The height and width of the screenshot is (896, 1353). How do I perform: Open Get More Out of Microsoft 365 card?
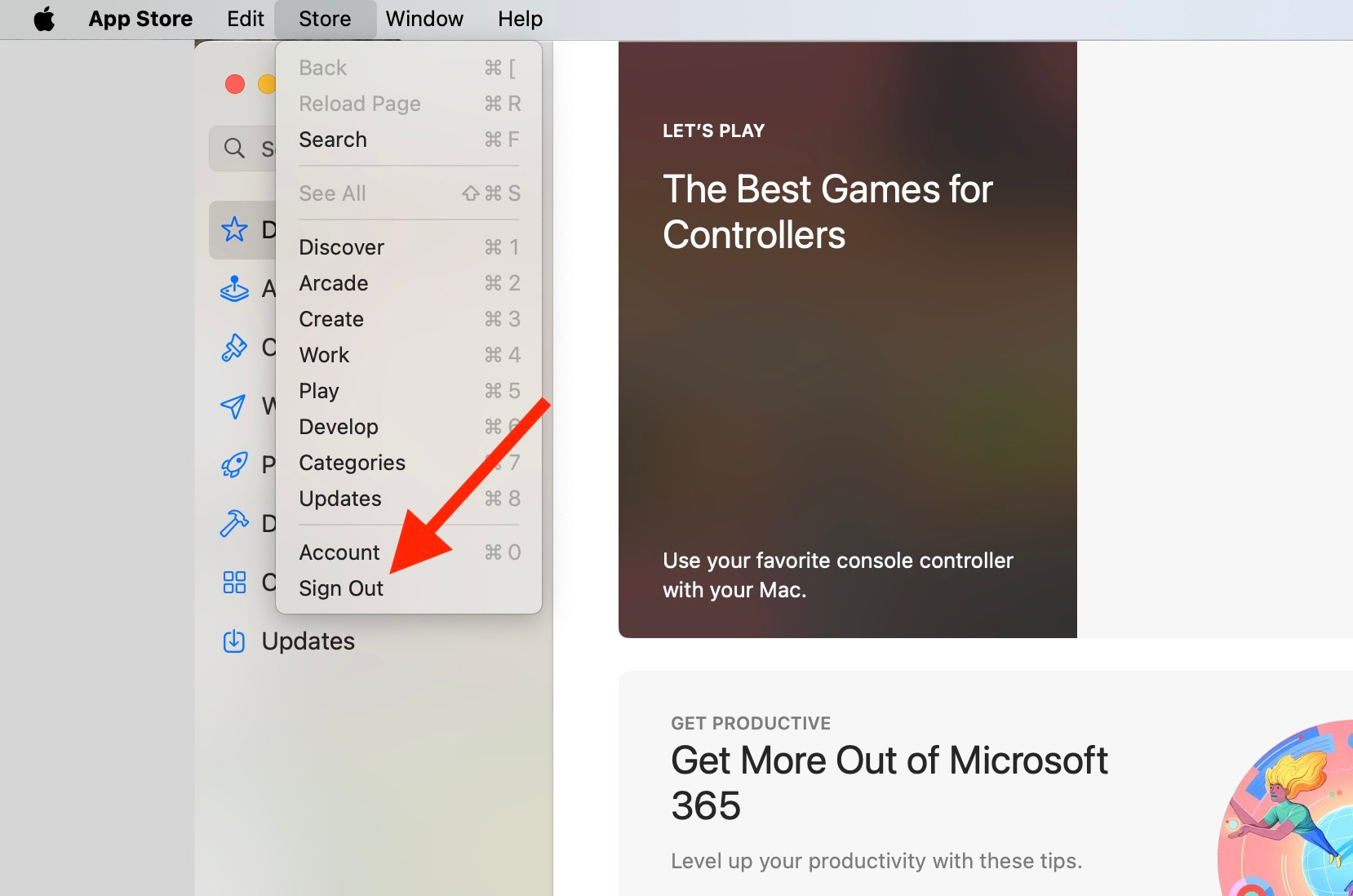[986, 783]
